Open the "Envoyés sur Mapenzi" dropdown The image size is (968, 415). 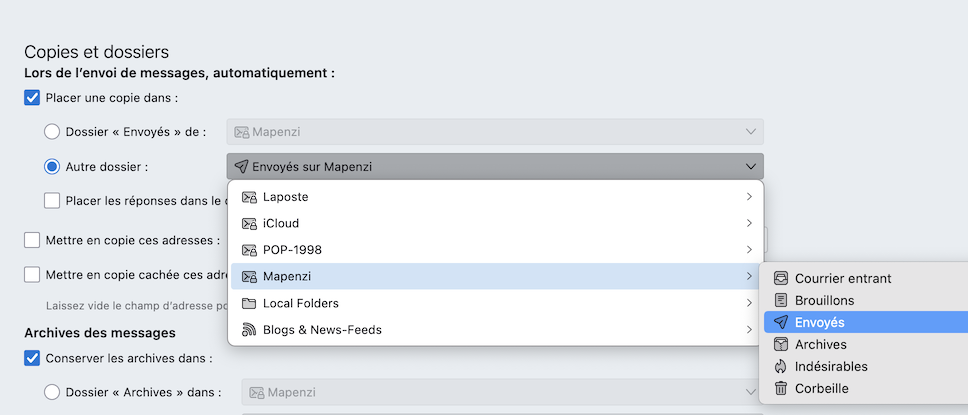[x=494, y=166]
